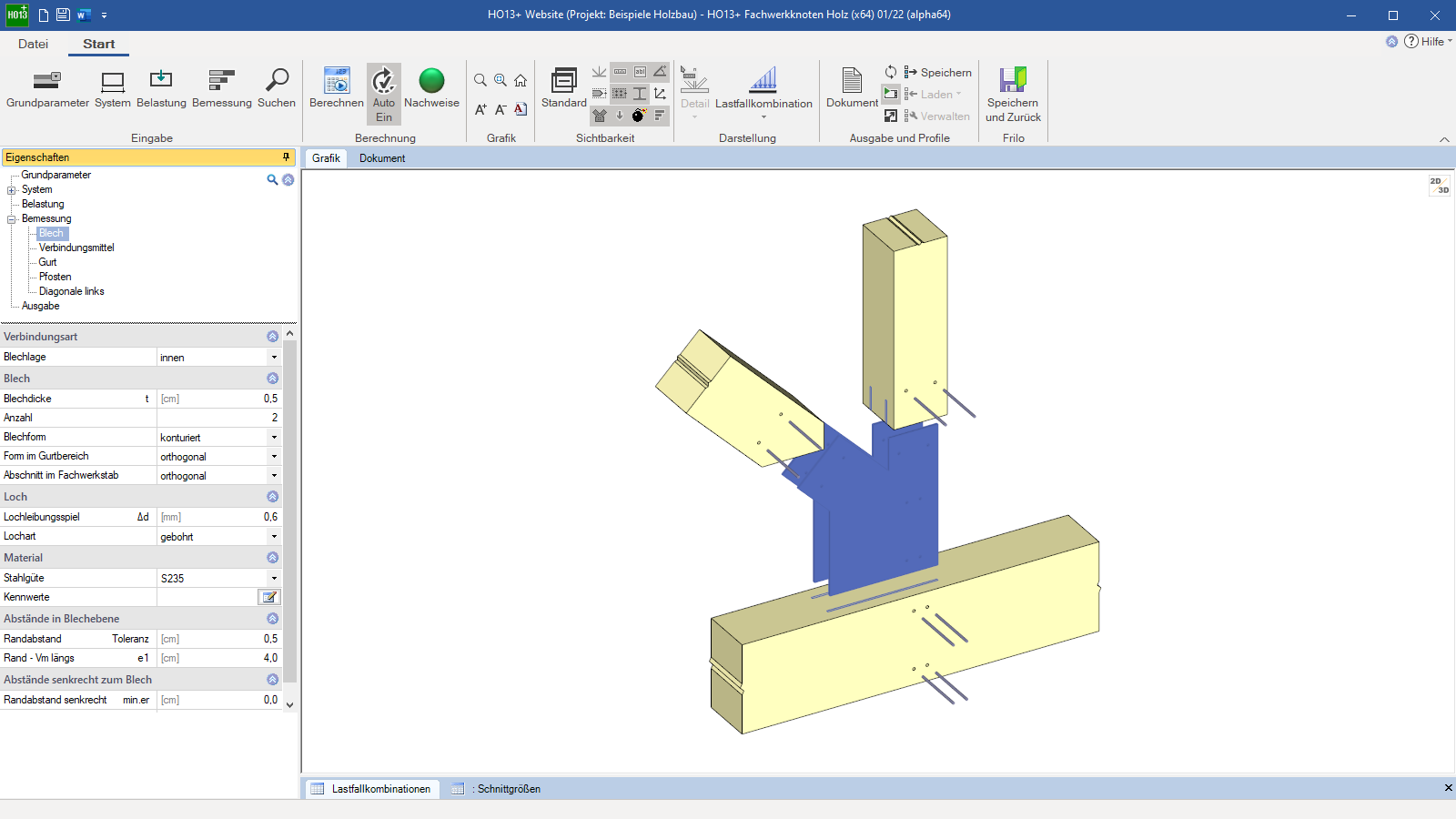Screen dimensions: 1456x819
Task: Pin the Eigenschaften panel
Action: (x=286, y=157)
